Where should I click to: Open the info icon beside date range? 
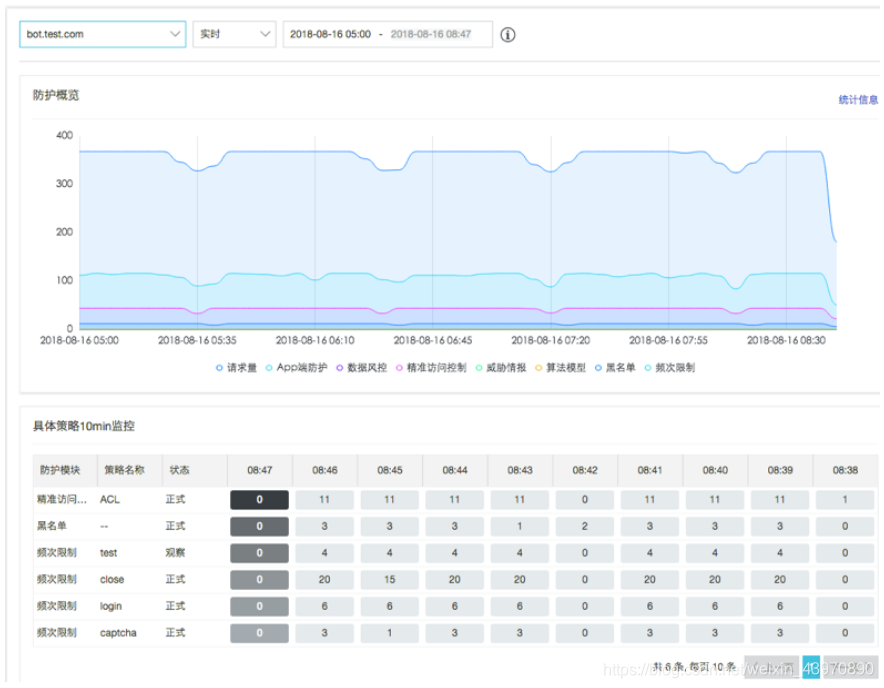[x=508, y=35]
